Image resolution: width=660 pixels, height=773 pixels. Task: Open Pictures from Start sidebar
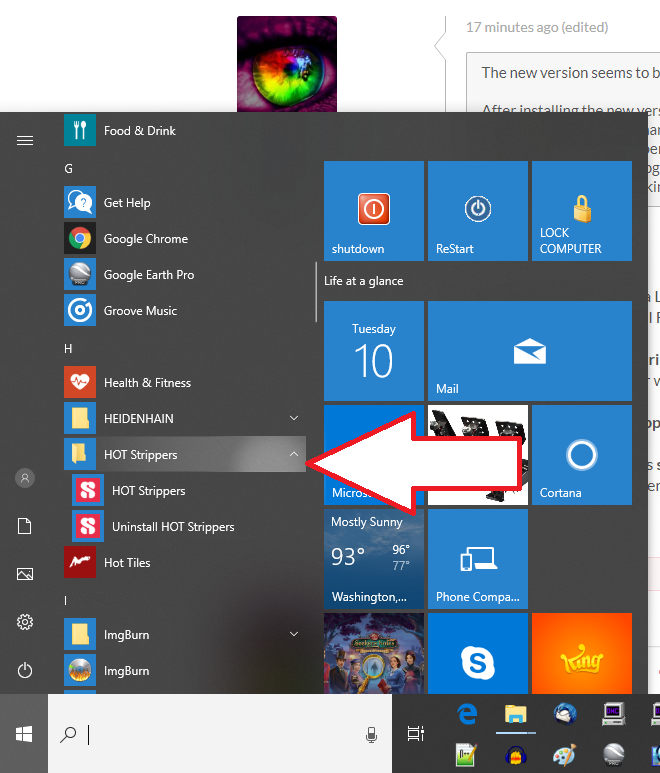25,574
